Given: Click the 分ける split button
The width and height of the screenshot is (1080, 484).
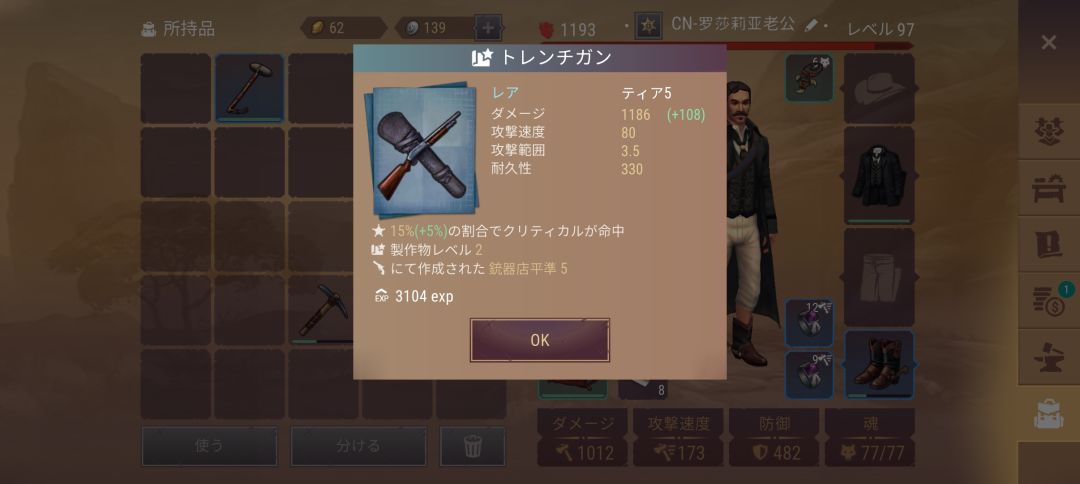Looking at the screenshot, I should 358,446.
